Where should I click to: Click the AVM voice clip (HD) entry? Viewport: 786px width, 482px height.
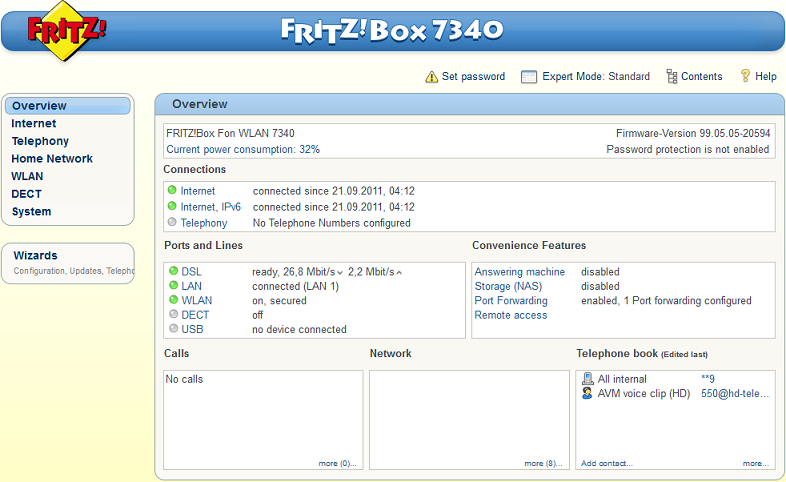pos(644,394)
